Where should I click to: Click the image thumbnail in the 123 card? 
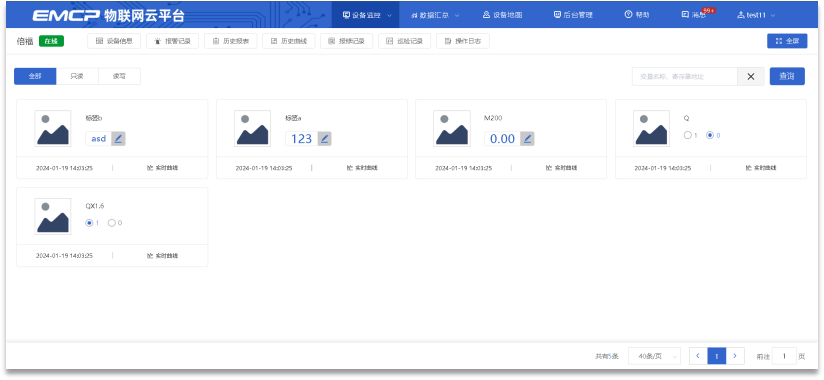252,128
